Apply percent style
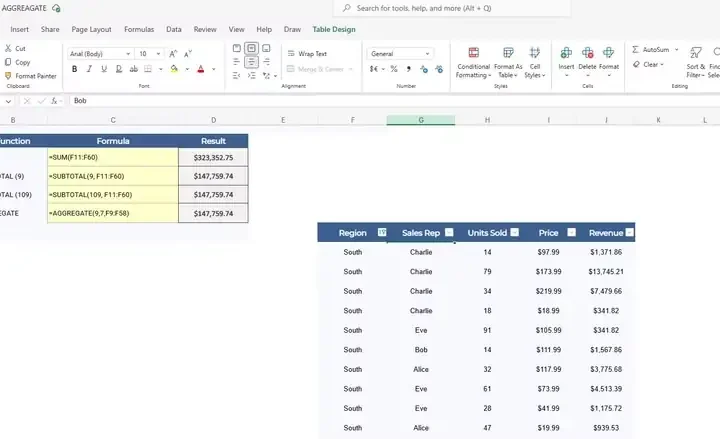This screenshot has height=439, width=720. pyautogui.click(x=394, y=69)
